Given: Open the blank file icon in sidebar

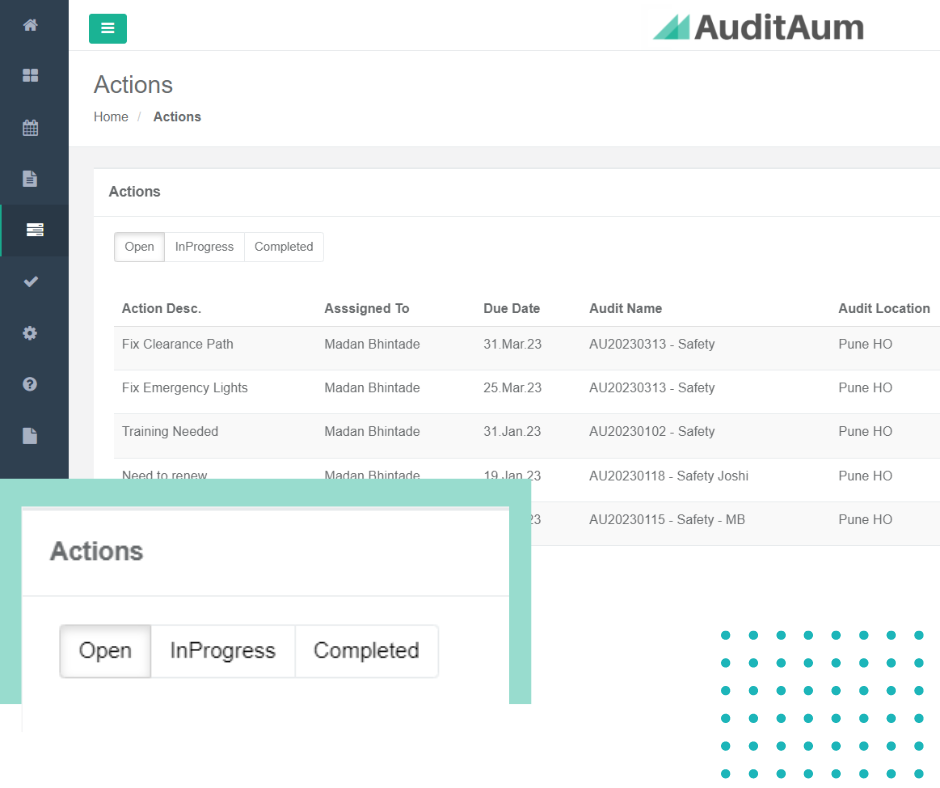Looking at the screenshot, I should [x=30, y=436].
